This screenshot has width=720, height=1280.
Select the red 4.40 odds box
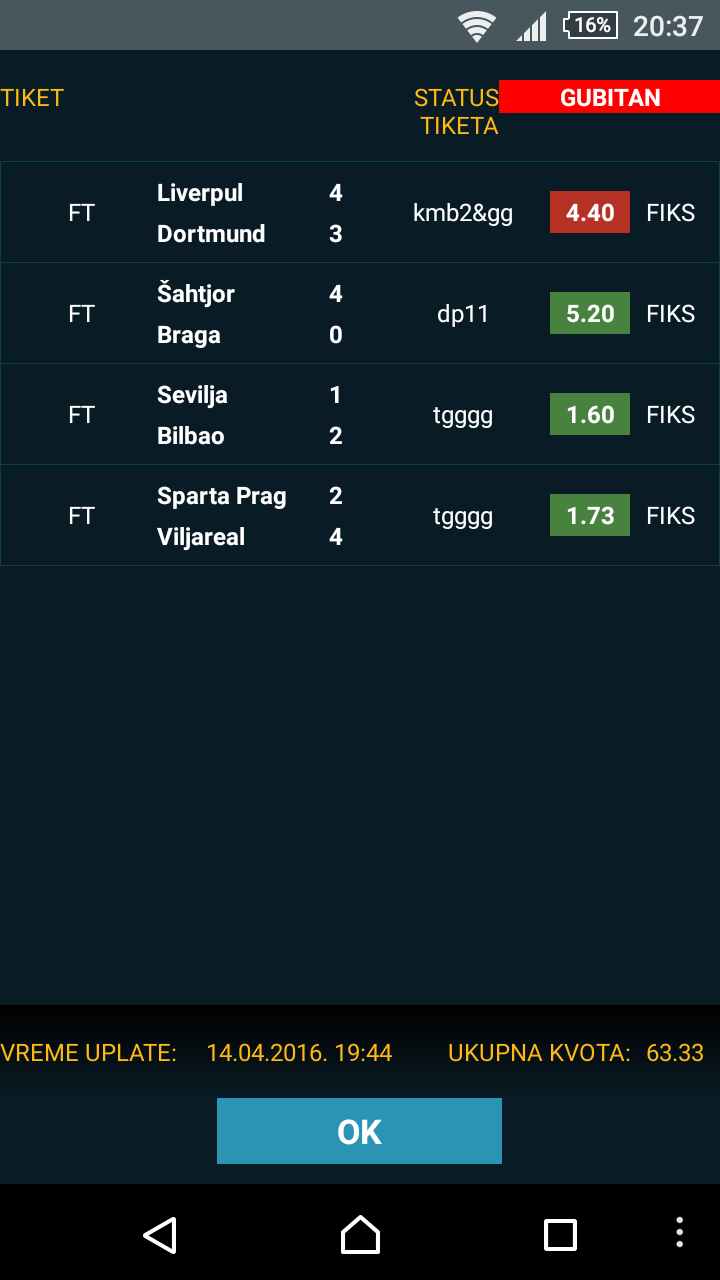pos(590,212)
